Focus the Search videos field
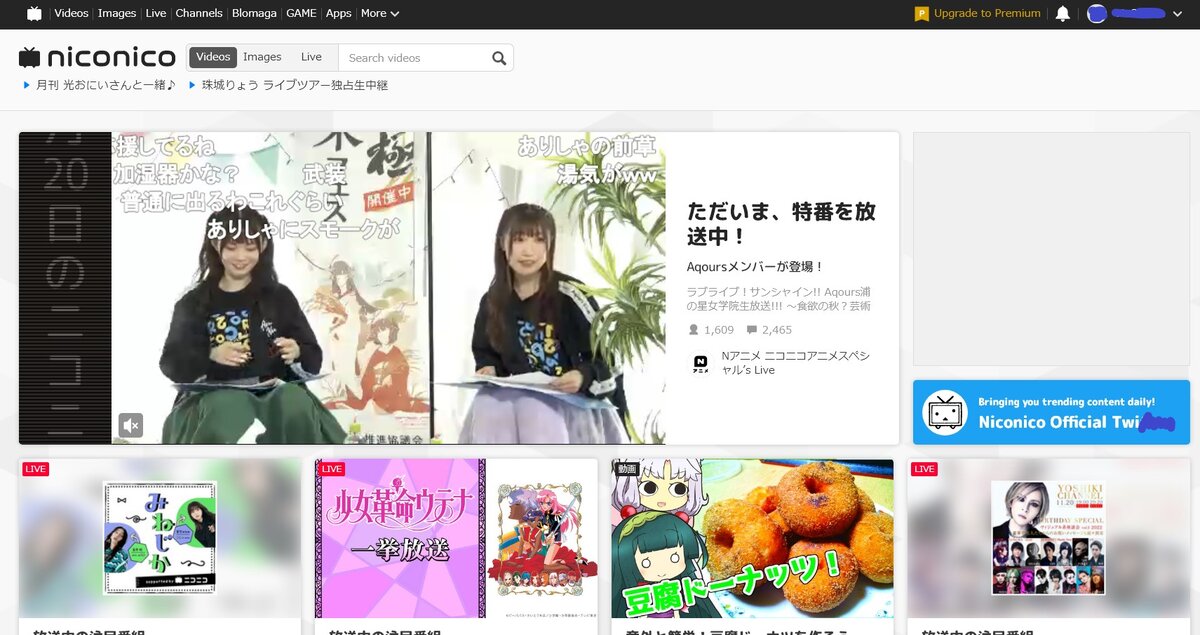The image size is (1200, 635). (413, 58)
